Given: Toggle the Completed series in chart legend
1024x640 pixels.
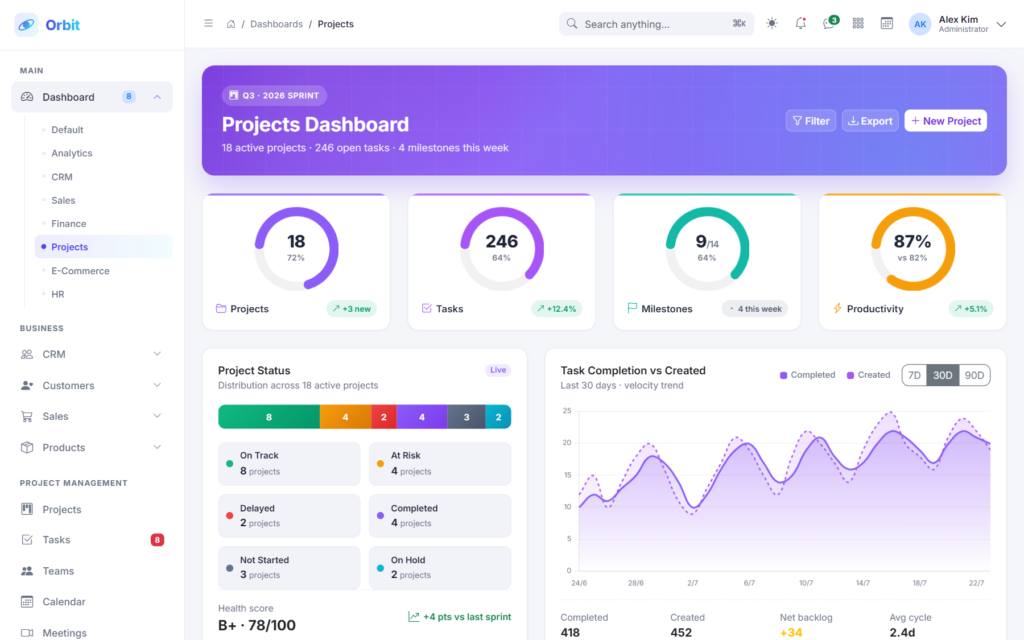Looking at the screenshot, I should 807,375.
